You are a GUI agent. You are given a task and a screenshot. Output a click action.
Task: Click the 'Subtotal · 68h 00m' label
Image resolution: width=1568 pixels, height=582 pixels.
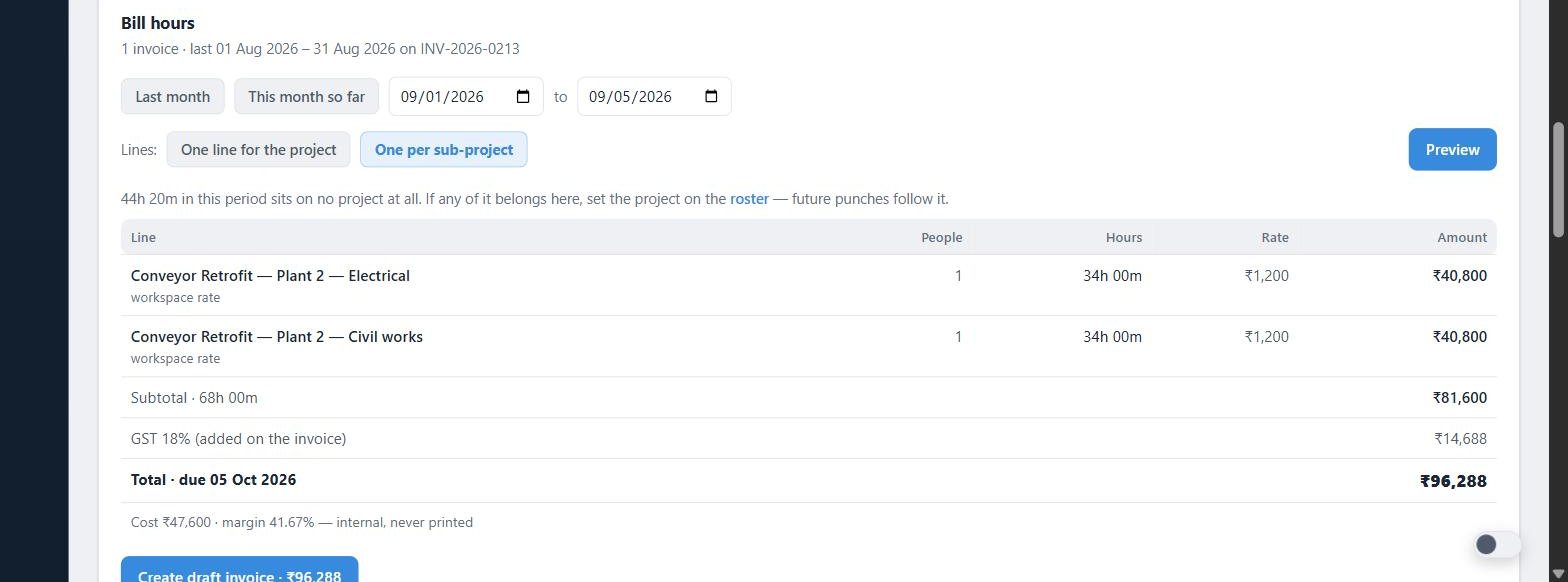pos(194,398)
